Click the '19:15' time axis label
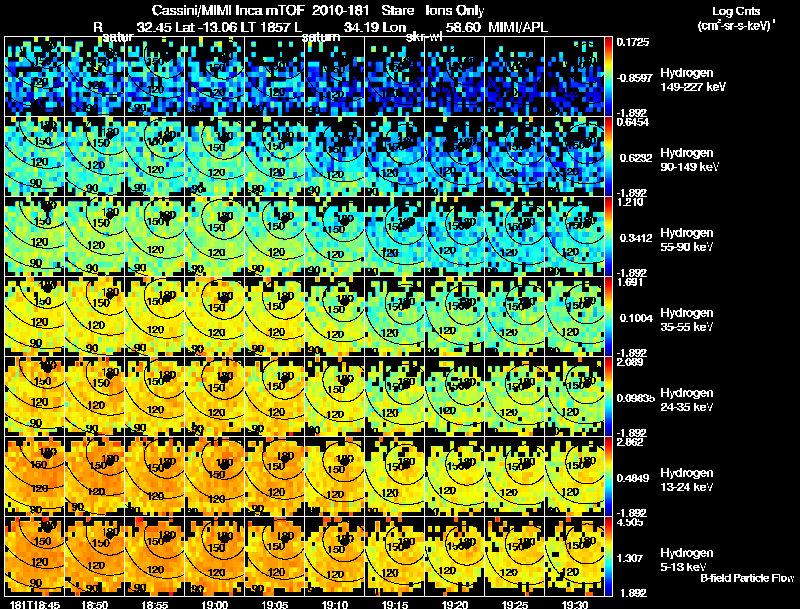 [394, 604]
